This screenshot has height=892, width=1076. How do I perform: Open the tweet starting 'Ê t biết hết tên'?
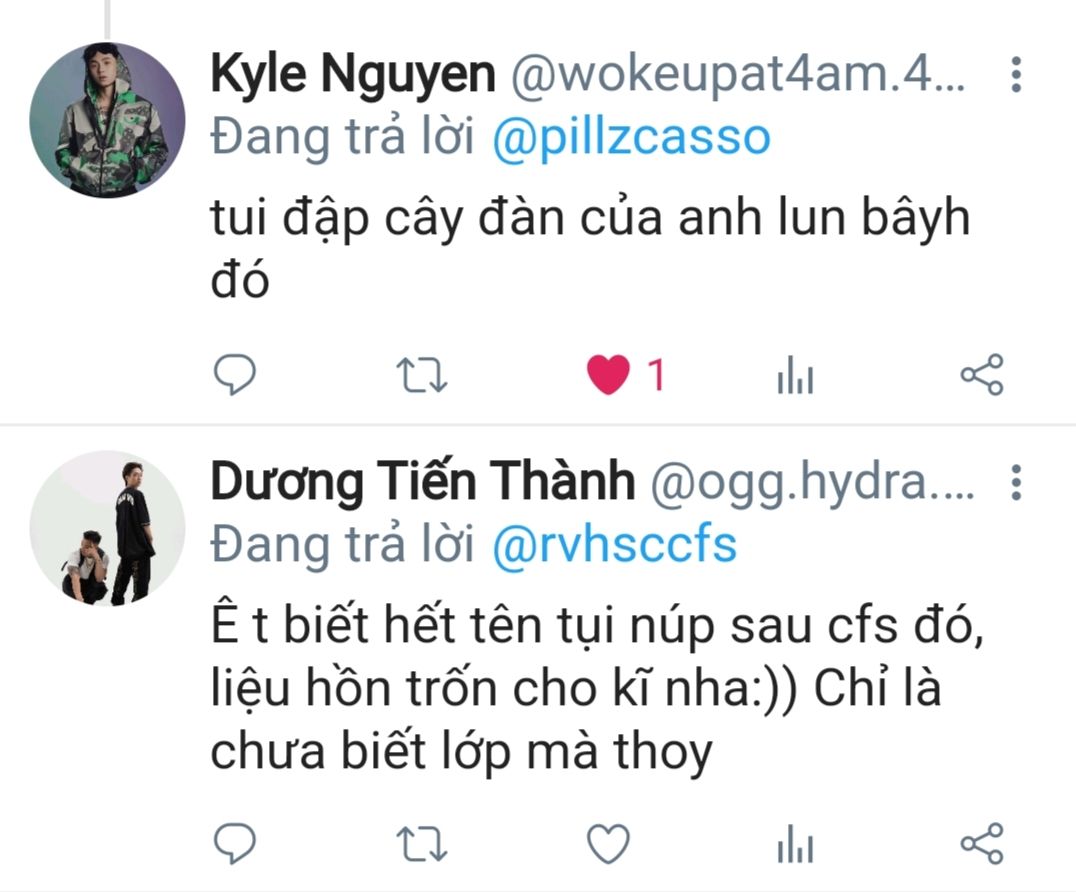(x=597, y=688)
